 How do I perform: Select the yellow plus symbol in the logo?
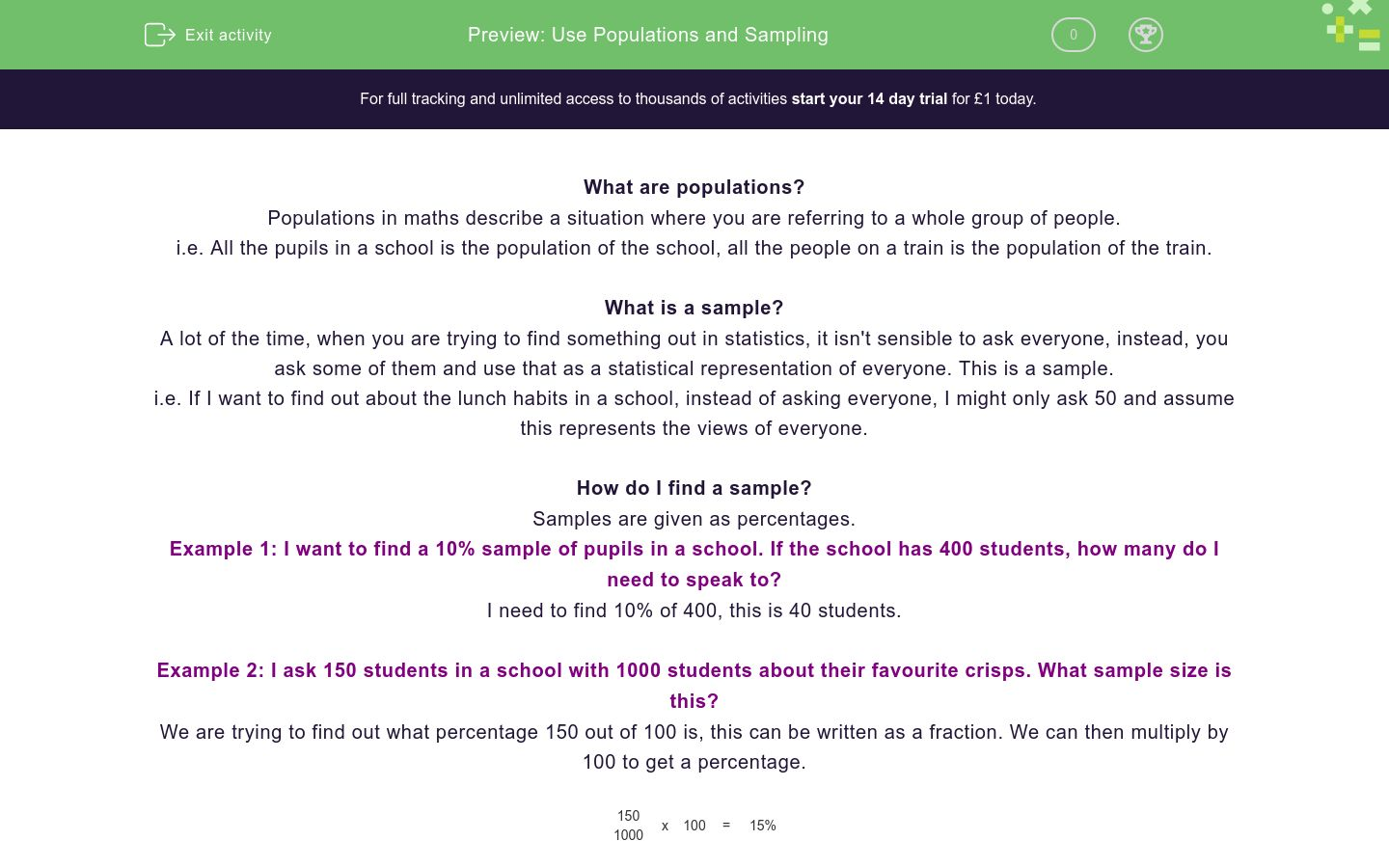tap(1340, 30)
